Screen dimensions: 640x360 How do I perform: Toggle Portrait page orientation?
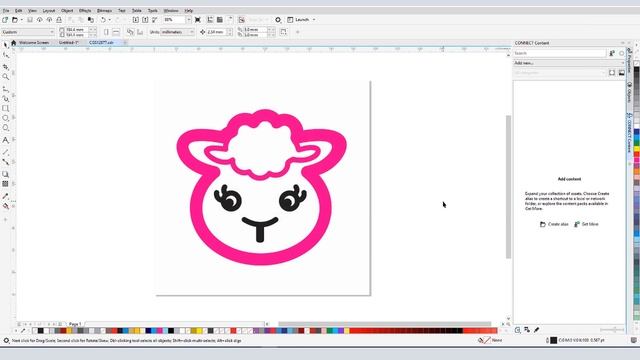tap(106, 32)
